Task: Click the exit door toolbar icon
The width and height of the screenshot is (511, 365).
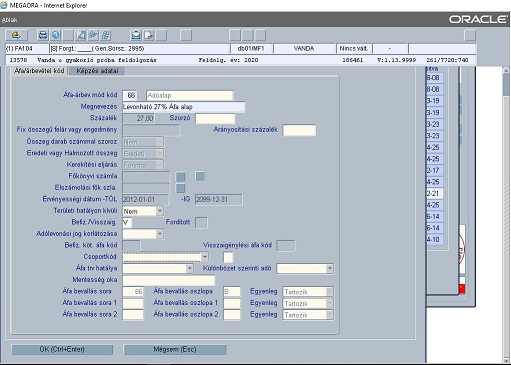Action: point(16,35)
